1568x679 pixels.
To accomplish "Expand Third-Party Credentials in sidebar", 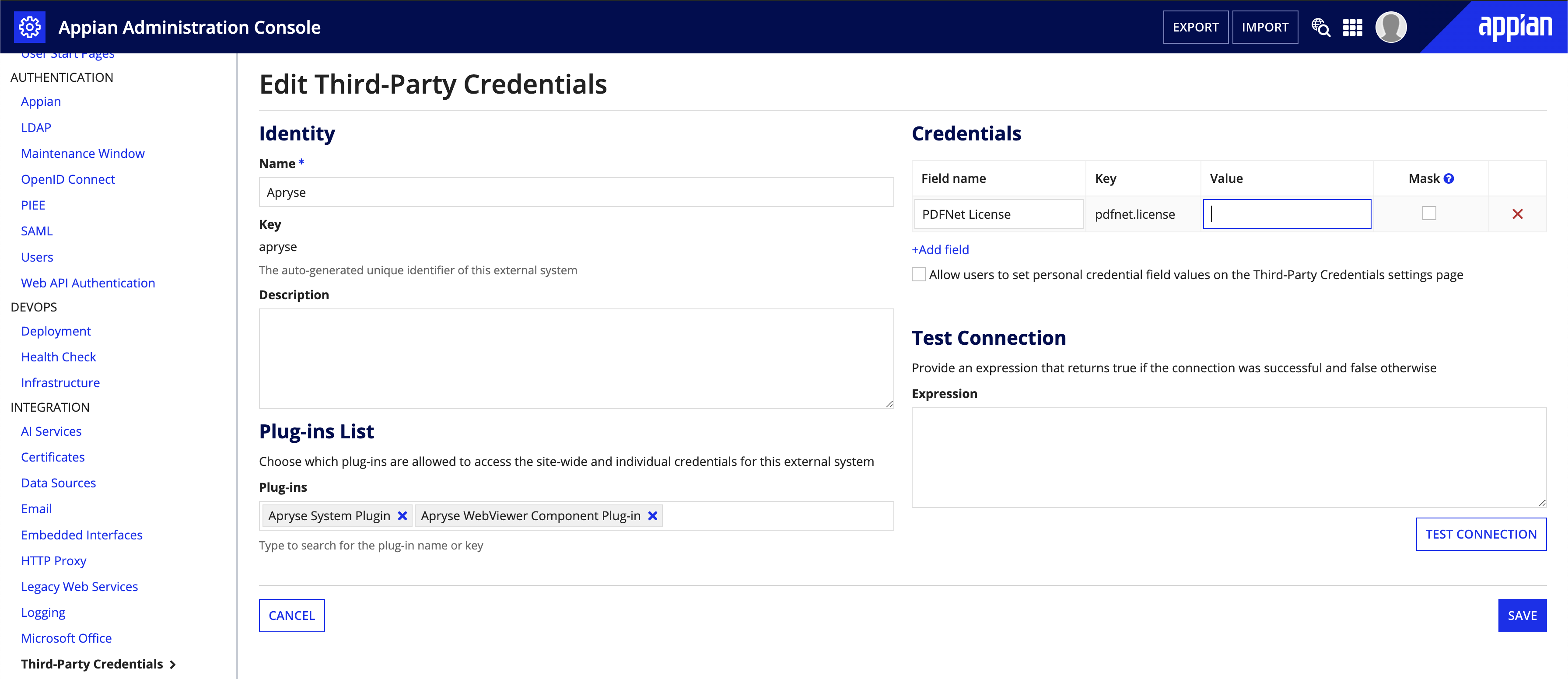I will 172,663.
